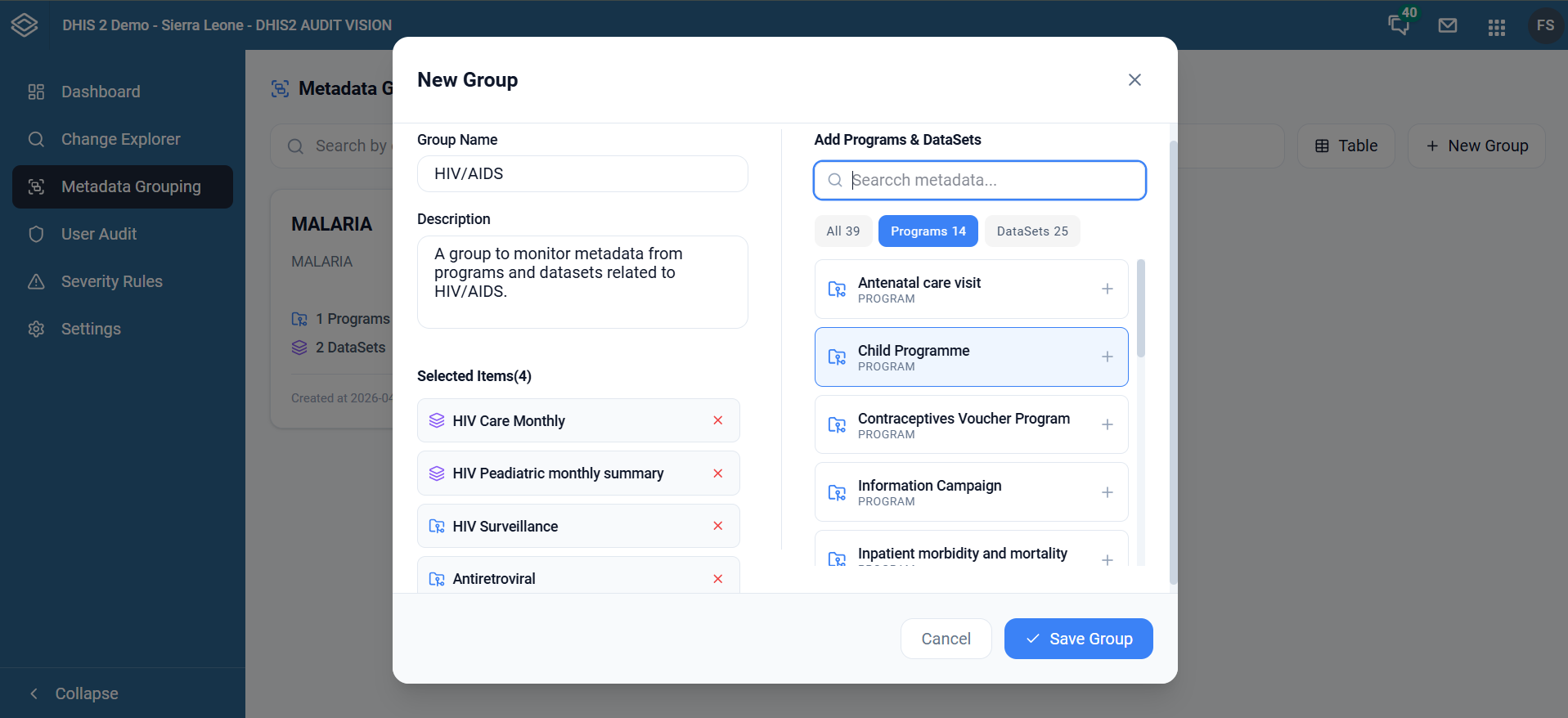Click the DHIS2 logo icon

(25, 25)
